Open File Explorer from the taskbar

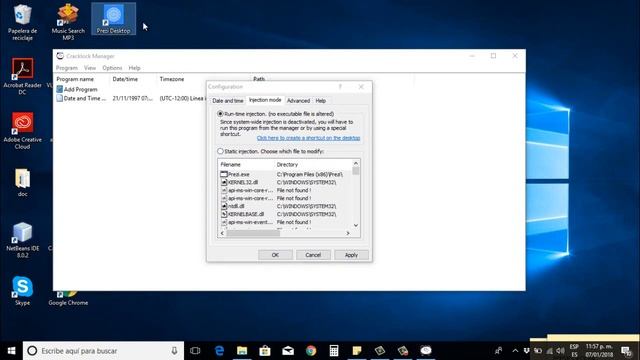click(242, 351)
